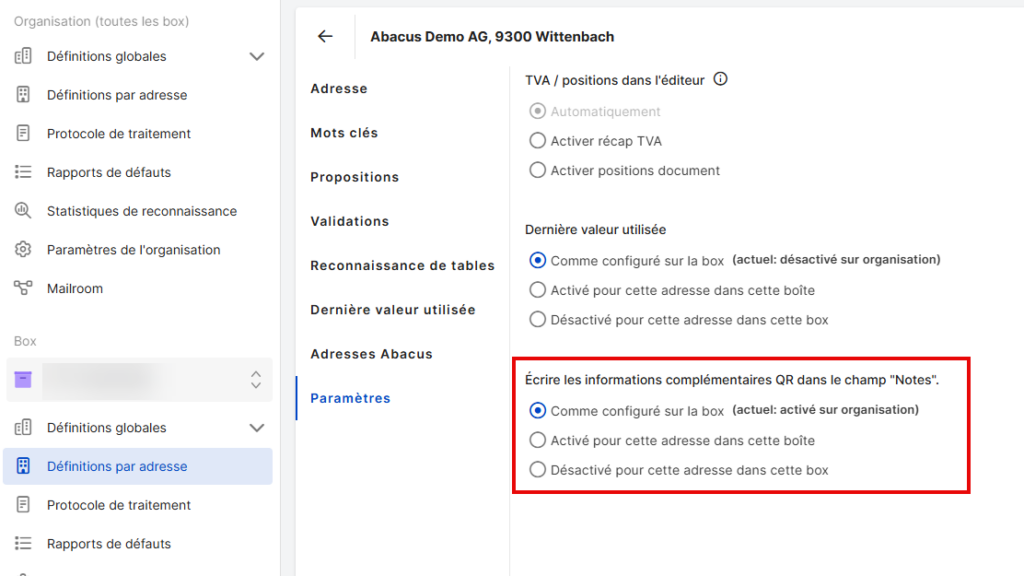The image size is (1024, 576).
Task: Switch to the Mots clés tab
Action: (344, 133)
